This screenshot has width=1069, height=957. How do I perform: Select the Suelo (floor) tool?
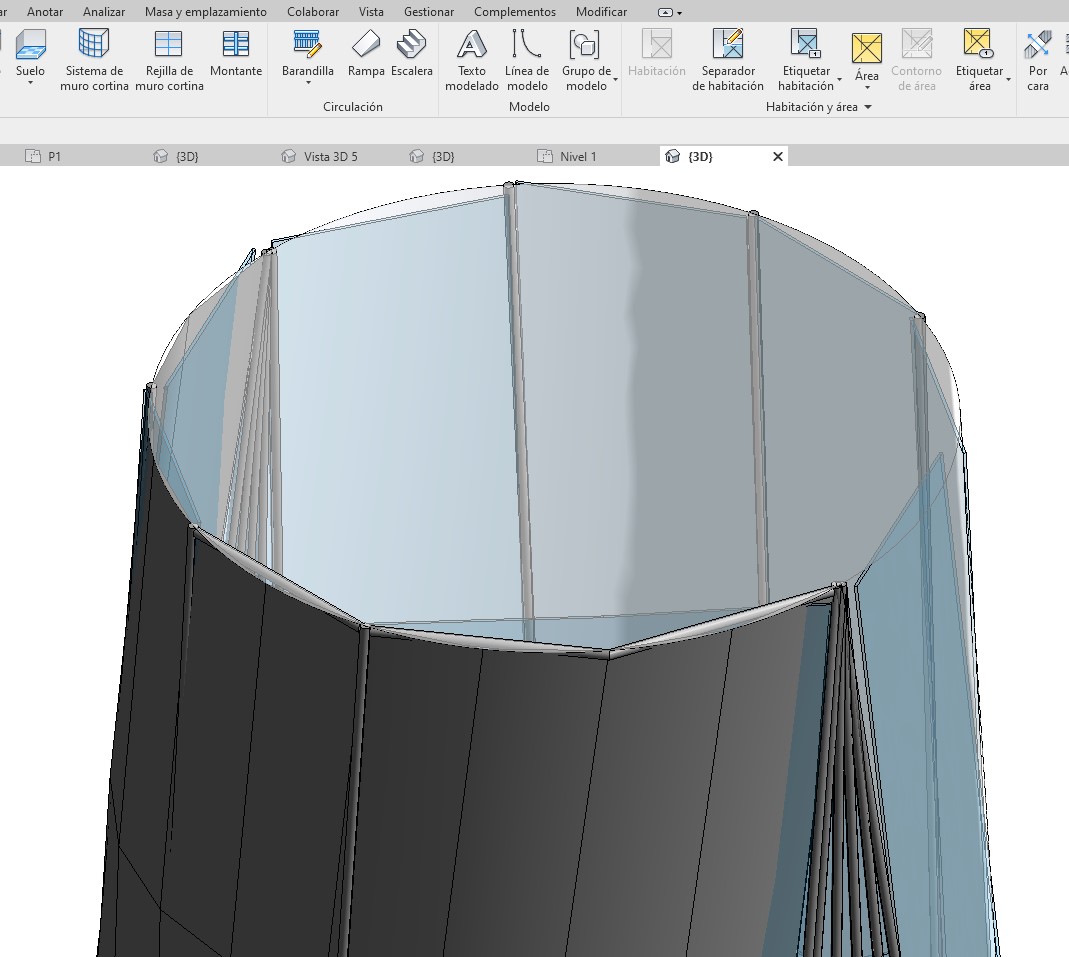pyautogui.click(x=30, y=53)
